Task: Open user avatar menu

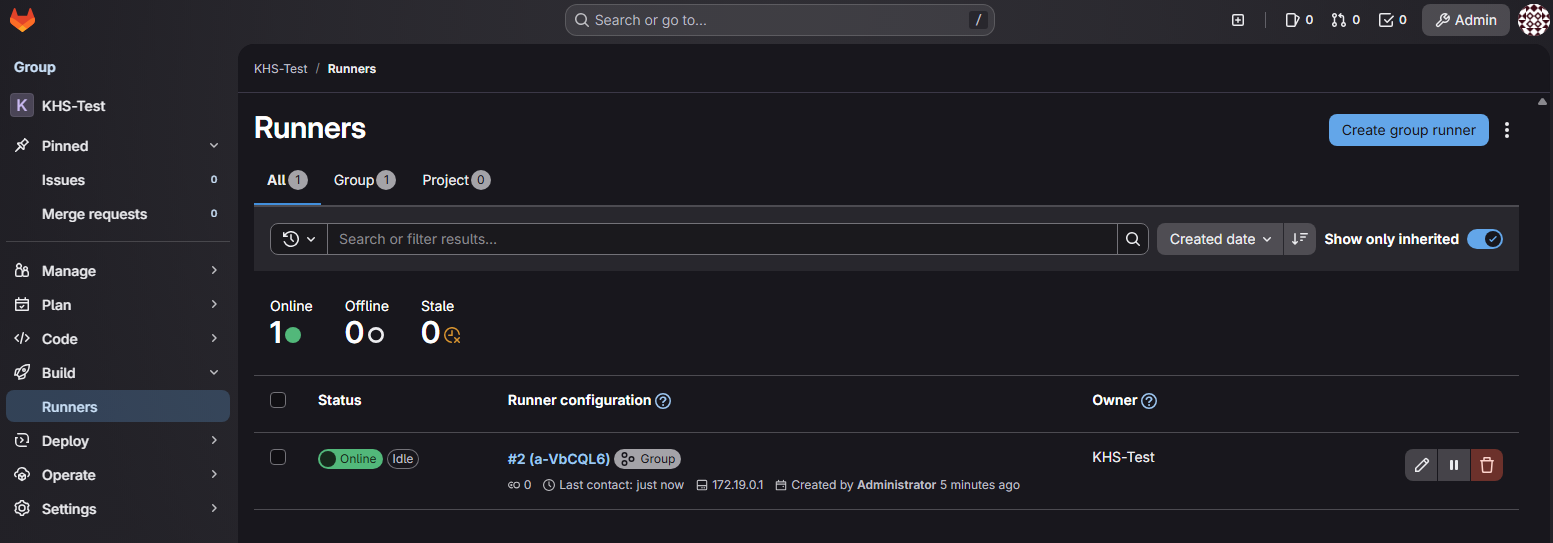Action: click(1534, 20)
